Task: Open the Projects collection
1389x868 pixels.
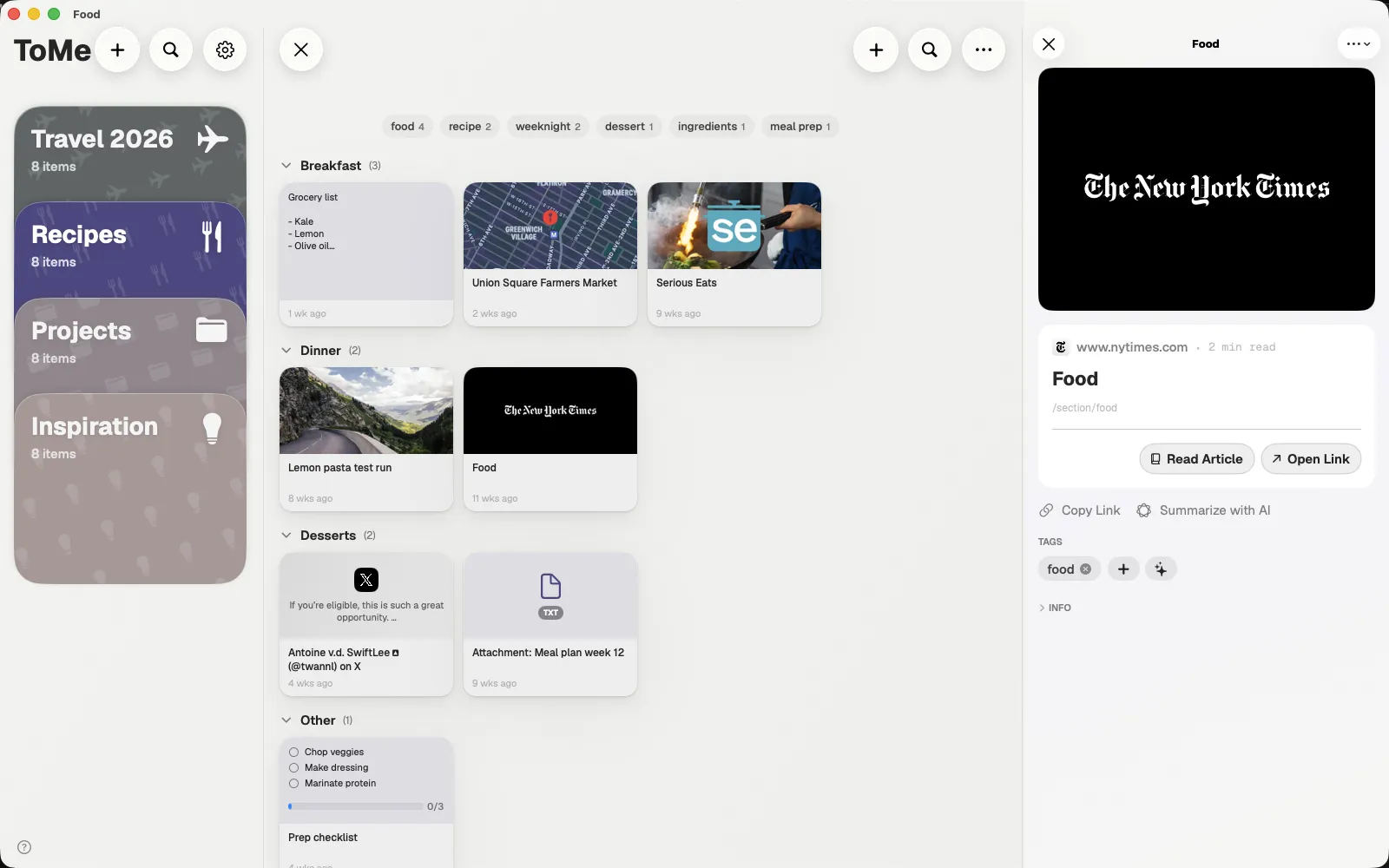Action: pyautogui.click(x=130, y=346)
